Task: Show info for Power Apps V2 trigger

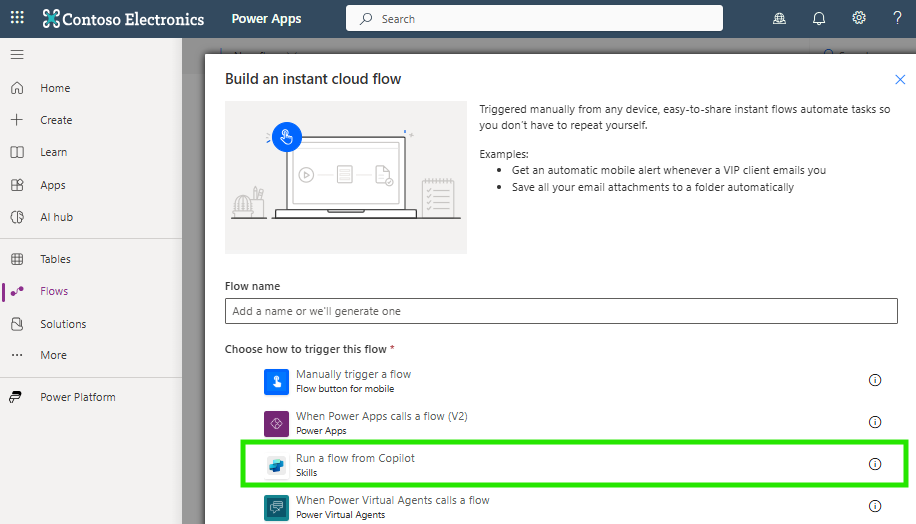Action: 875,422
